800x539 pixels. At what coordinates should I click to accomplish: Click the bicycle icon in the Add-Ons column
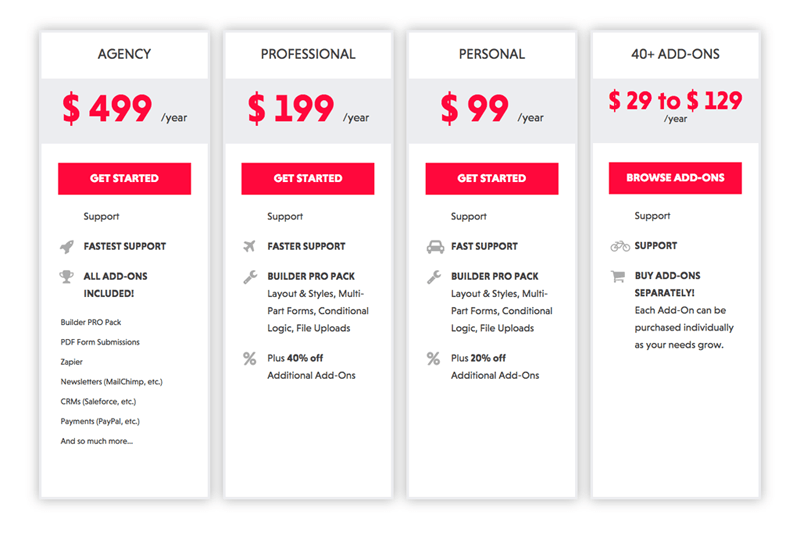point(620,246)
